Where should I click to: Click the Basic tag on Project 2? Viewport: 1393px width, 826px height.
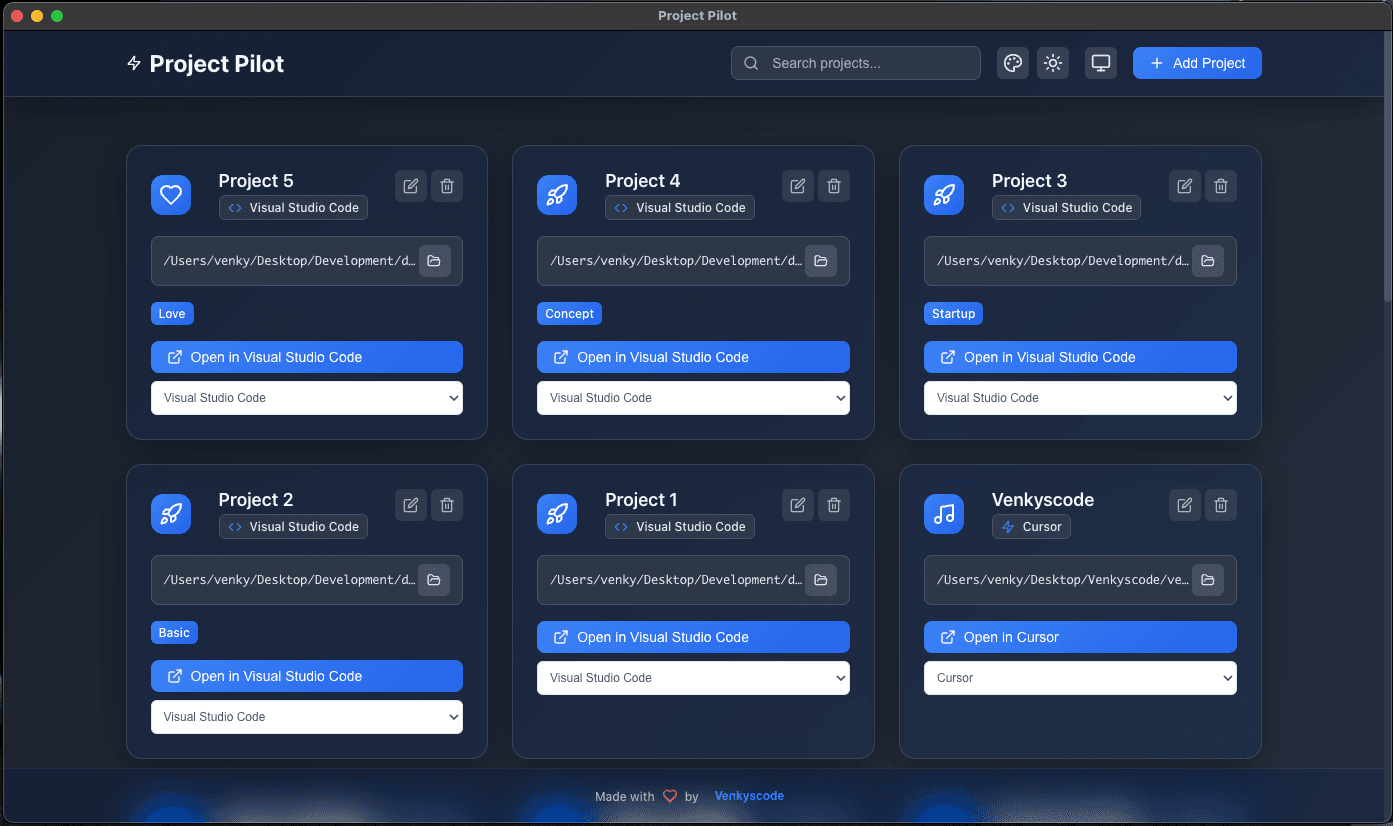[174, 633]
